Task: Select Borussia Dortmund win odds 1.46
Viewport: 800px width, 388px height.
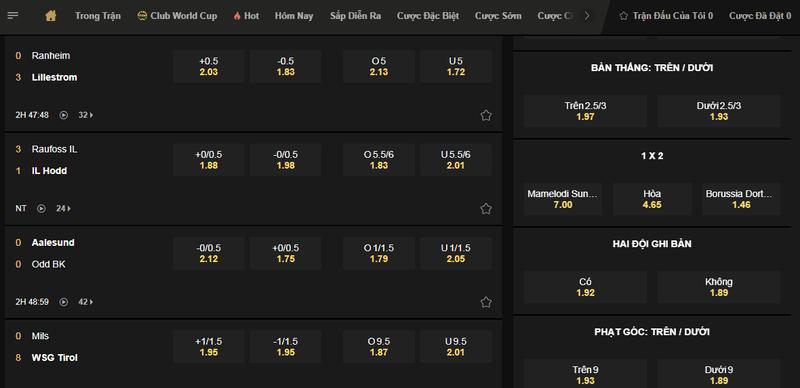Action: 741,199
